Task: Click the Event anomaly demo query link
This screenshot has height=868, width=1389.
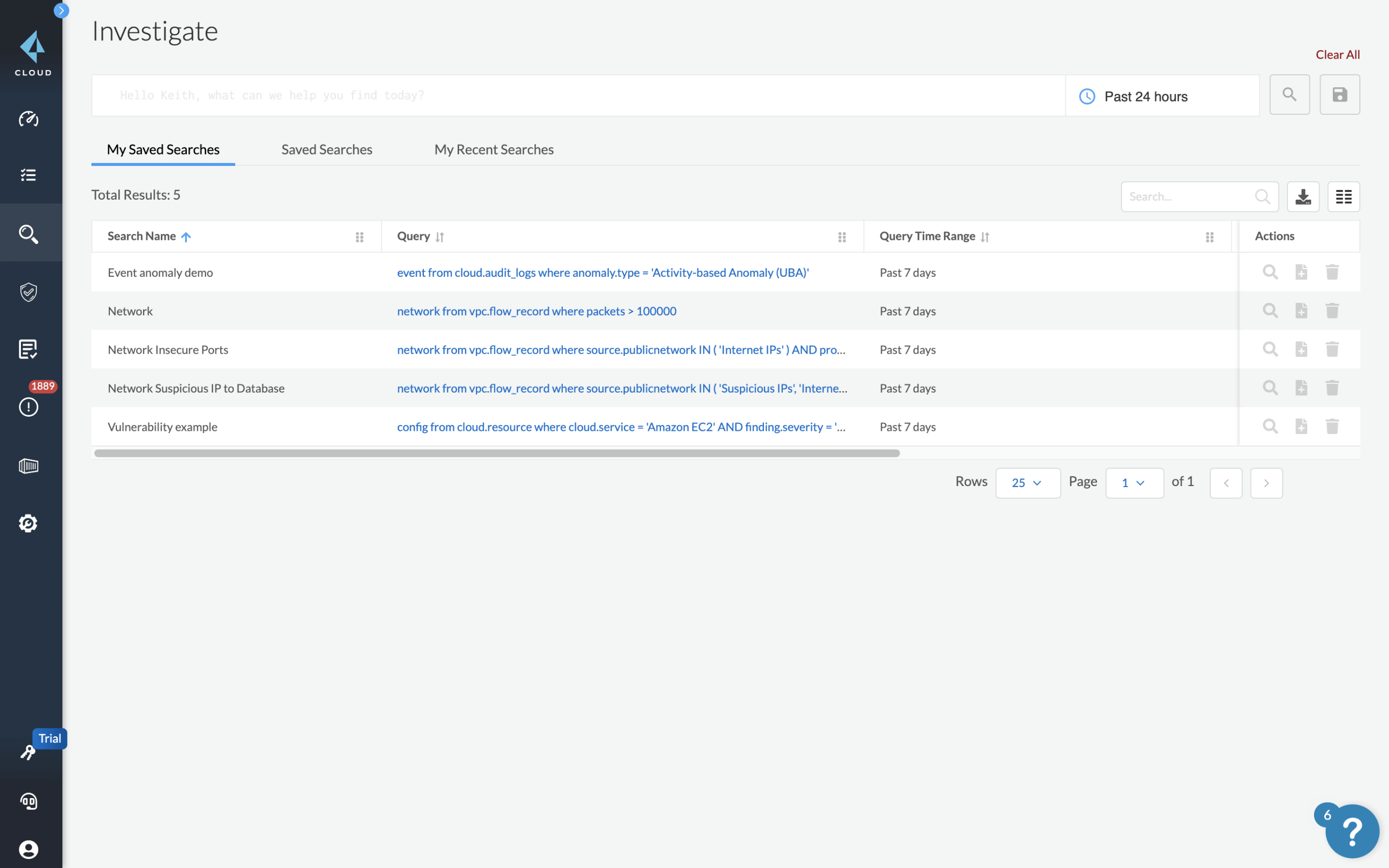Action: pyautogui.click(x=603, y=272)
